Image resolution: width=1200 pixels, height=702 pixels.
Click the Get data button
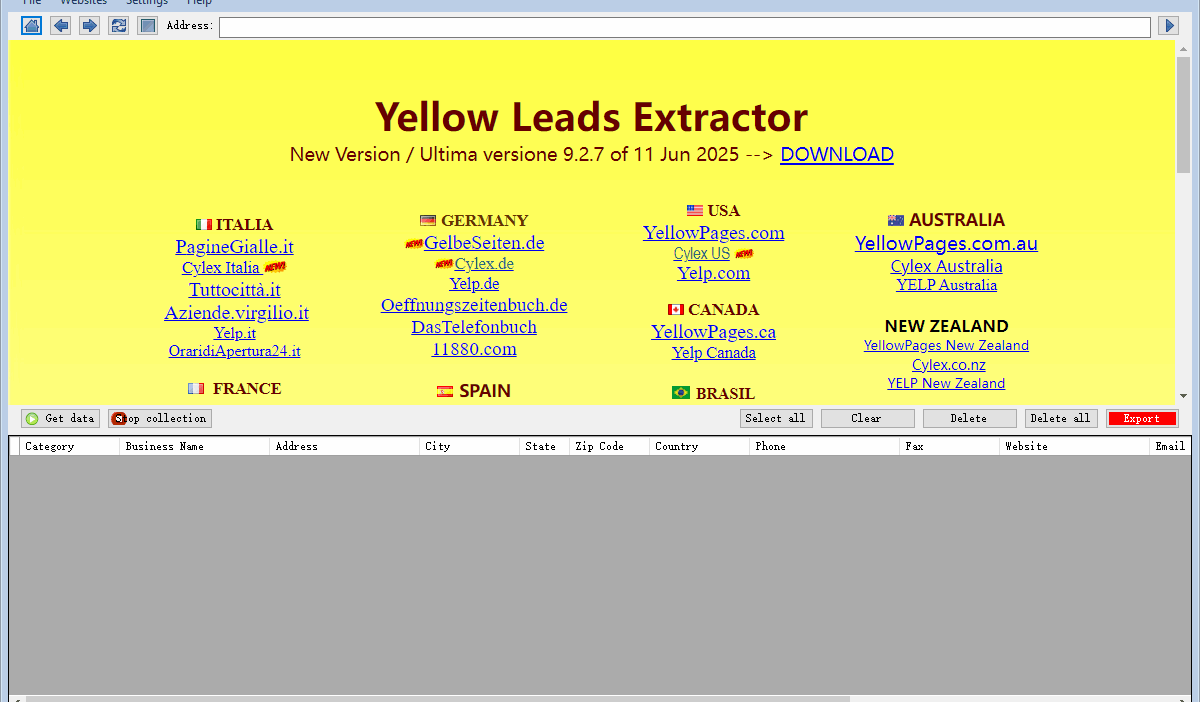pos(61,419)
